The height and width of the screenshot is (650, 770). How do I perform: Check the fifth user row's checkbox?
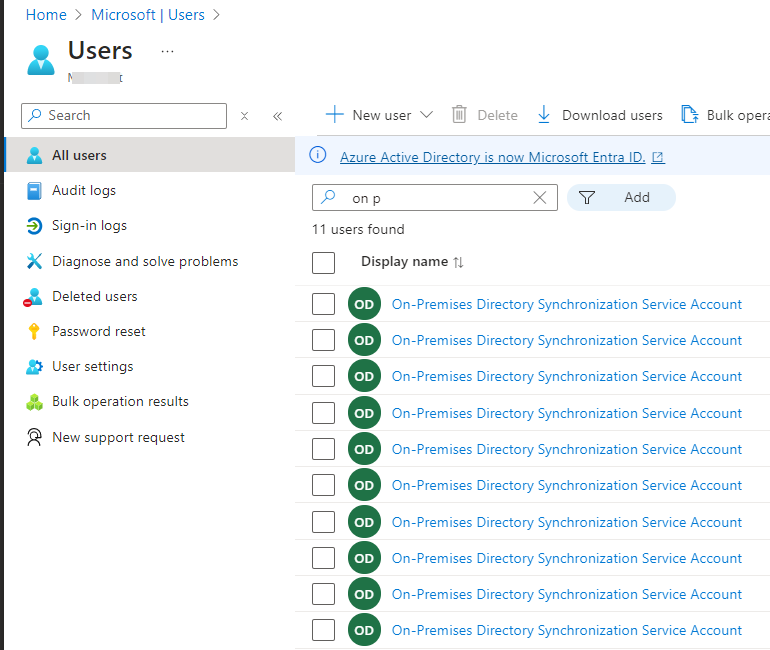click(x=324, y=449)
